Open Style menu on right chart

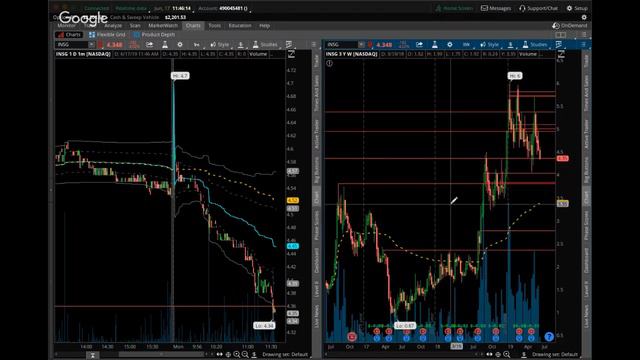pos(489,44)
